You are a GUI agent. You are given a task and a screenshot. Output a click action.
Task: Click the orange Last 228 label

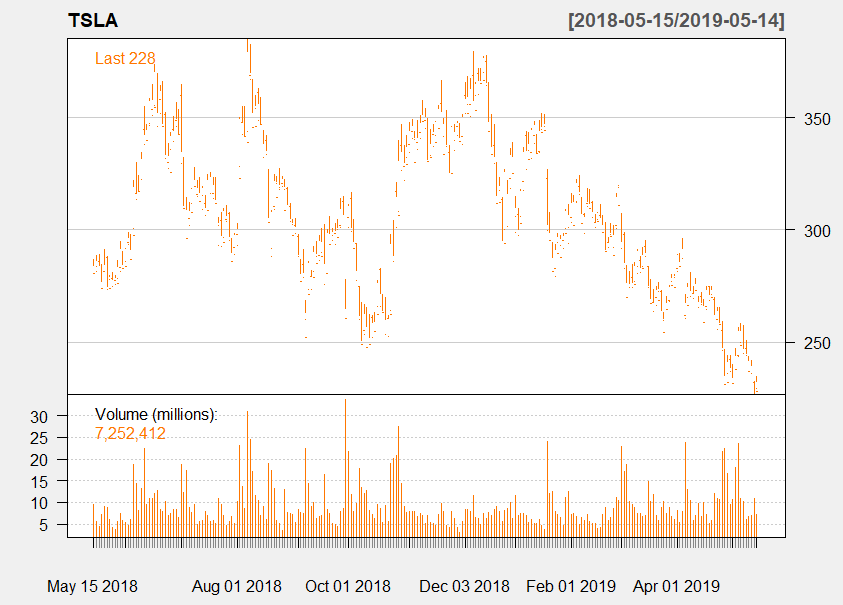click(x=125, y=59)
